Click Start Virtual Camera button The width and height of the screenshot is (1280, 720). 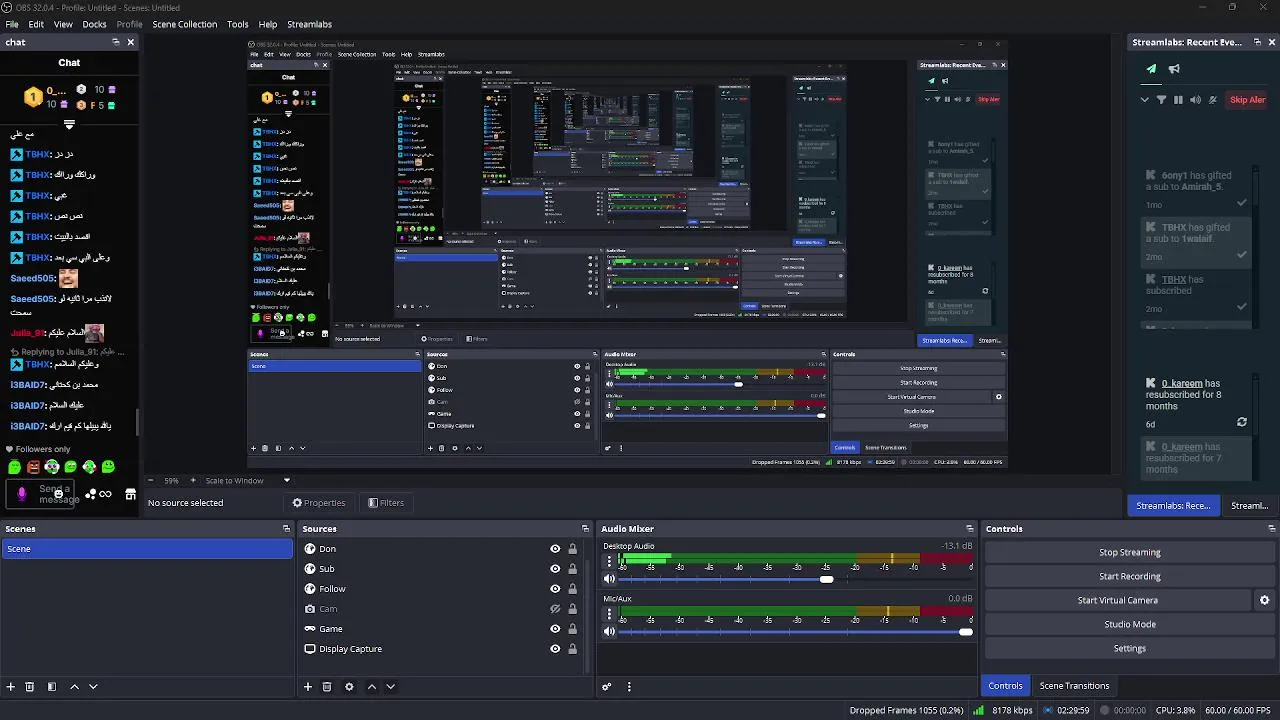1117,600
